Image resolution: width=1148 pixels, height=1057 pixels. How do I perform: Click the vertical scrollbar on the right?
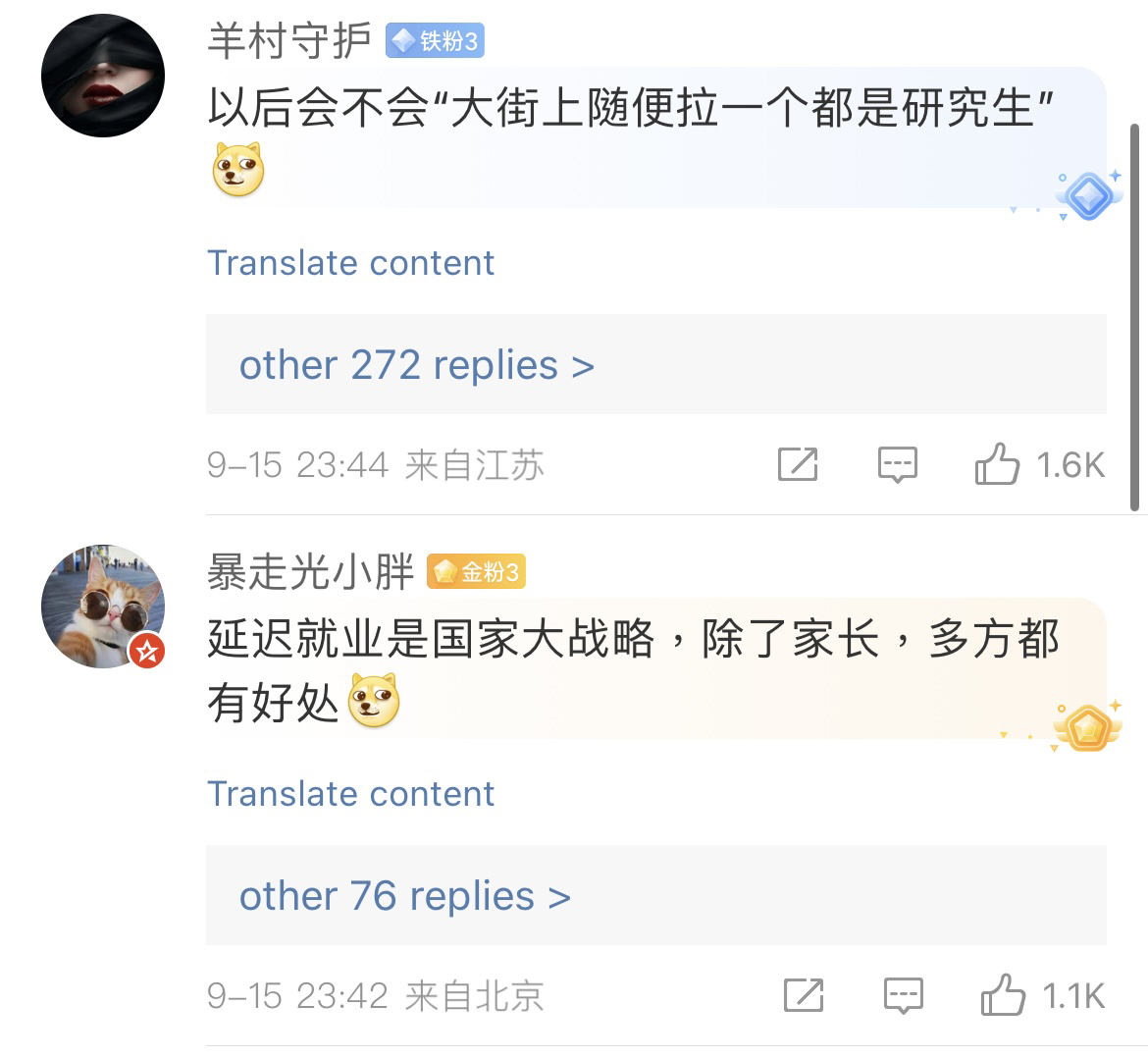pyautogui.click(x=1135, y=314)
